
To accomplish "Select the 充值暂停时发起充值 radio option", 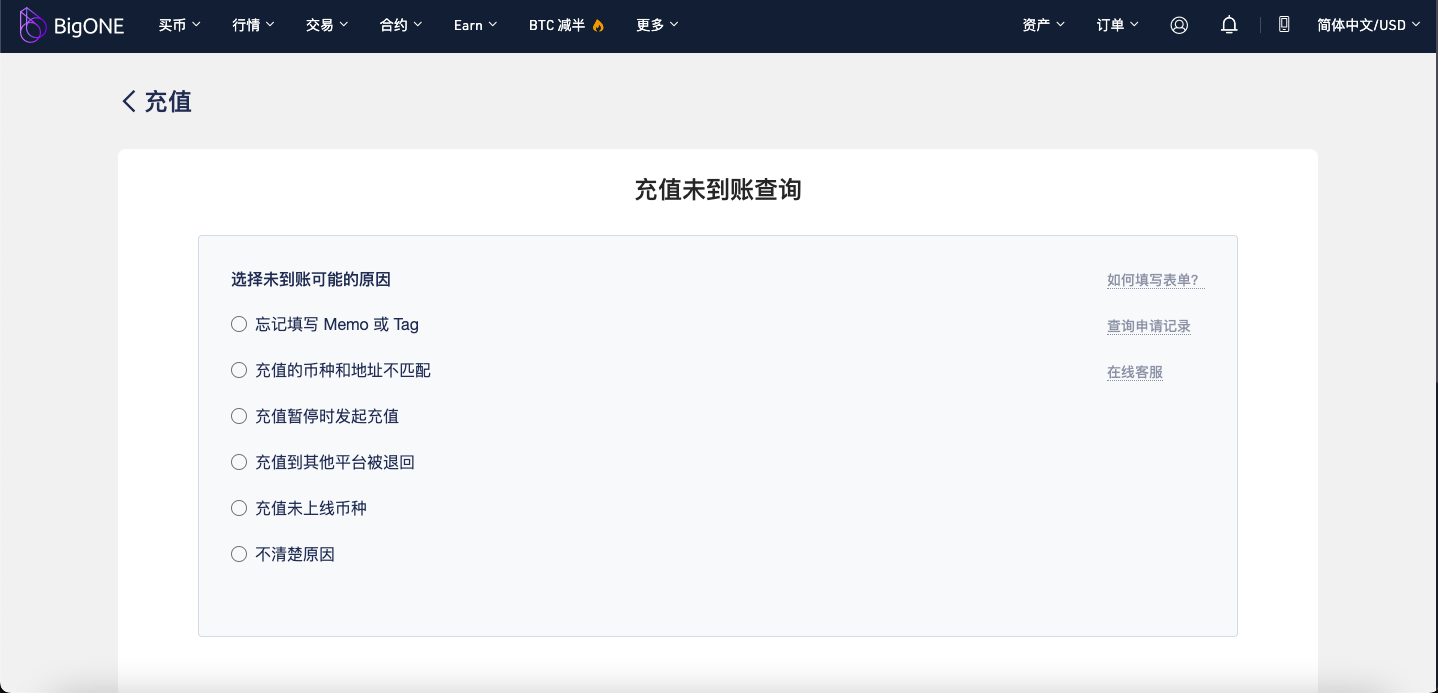I will click(239, 416).
